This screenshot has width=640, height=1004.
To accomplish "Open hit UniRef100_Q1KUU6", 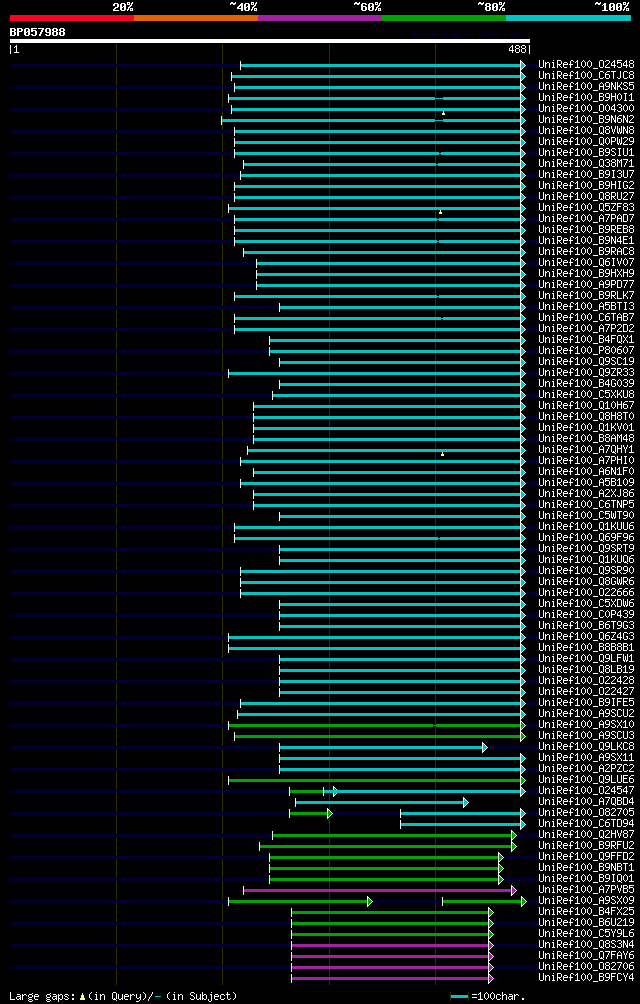I will pyautogui.click(x=586, y=526).
